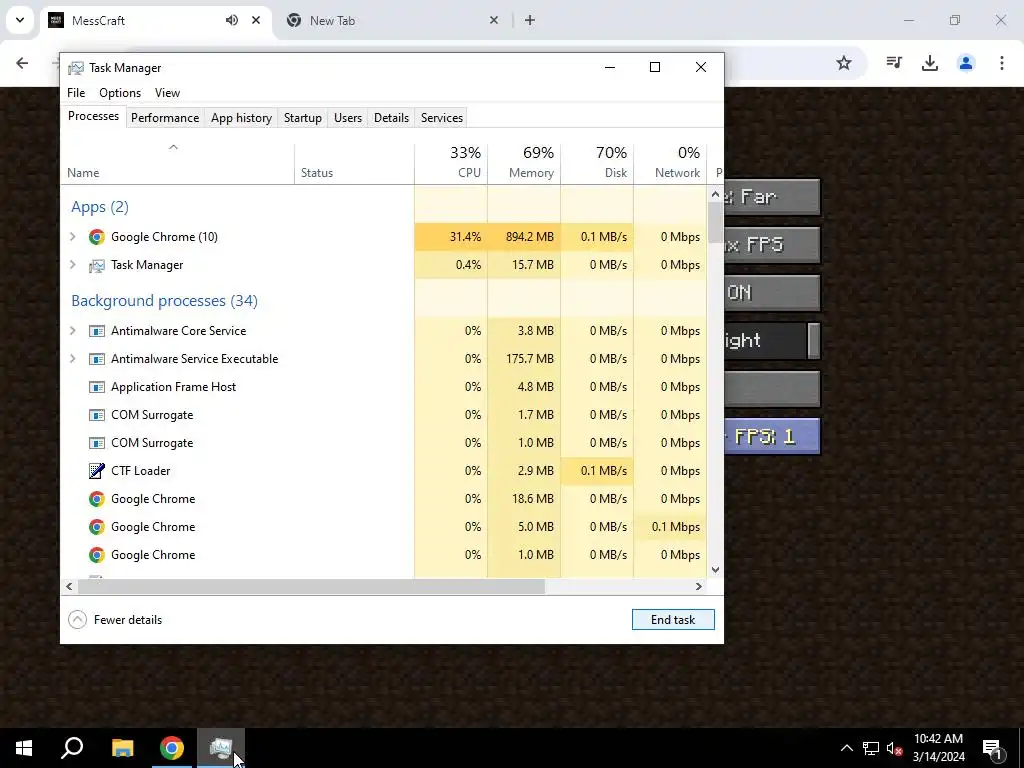Expand Google Chrome (10) process group

[x=72, y=237]
